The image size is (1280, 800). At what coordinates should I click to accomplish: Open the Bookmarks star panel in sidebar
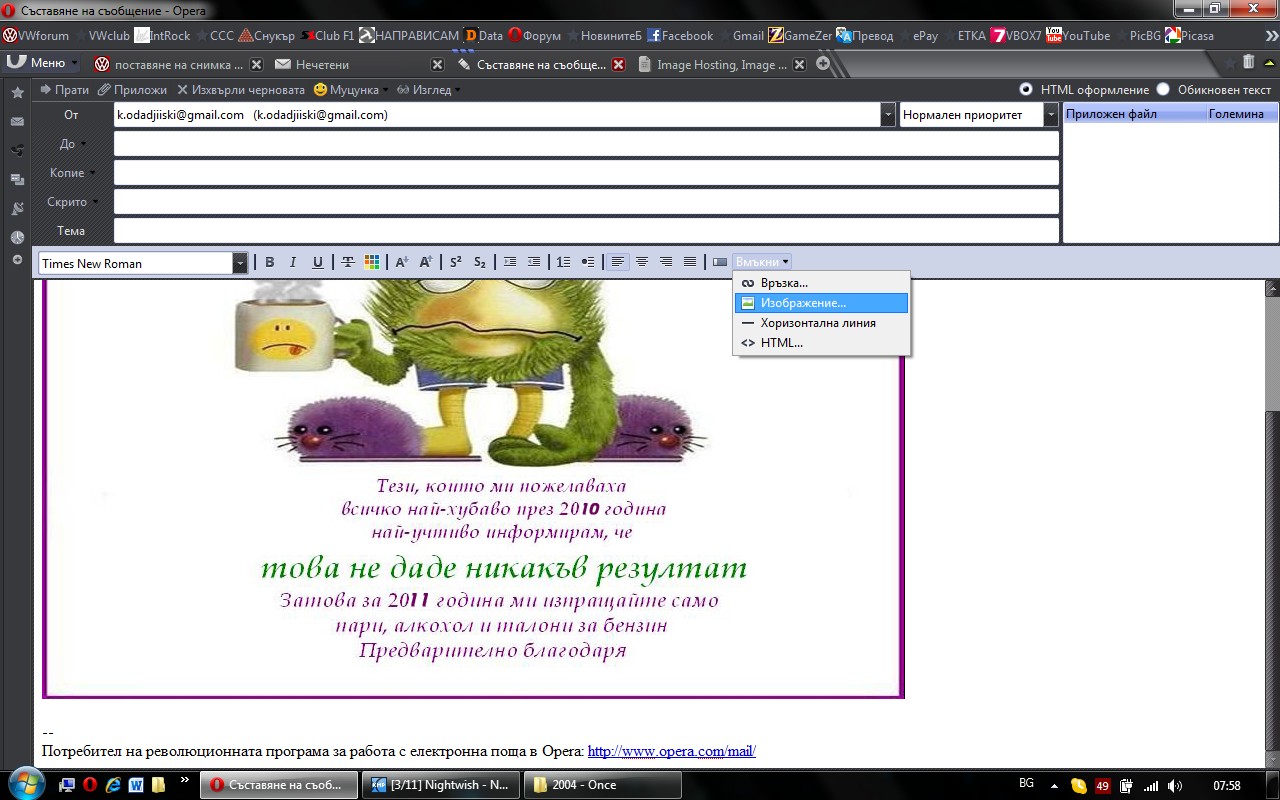pyautogui.click(x=17, y=92)
